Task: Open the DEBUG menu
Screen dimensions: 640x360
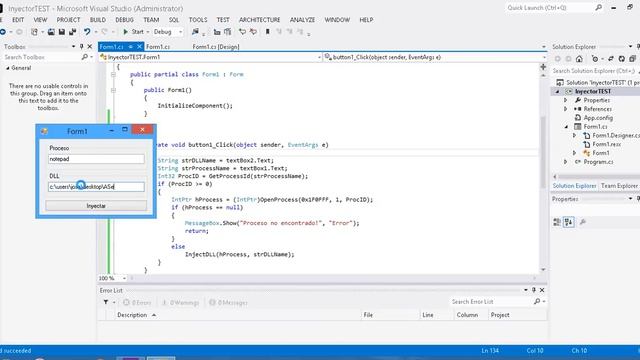Action: (x=124, y=20)
